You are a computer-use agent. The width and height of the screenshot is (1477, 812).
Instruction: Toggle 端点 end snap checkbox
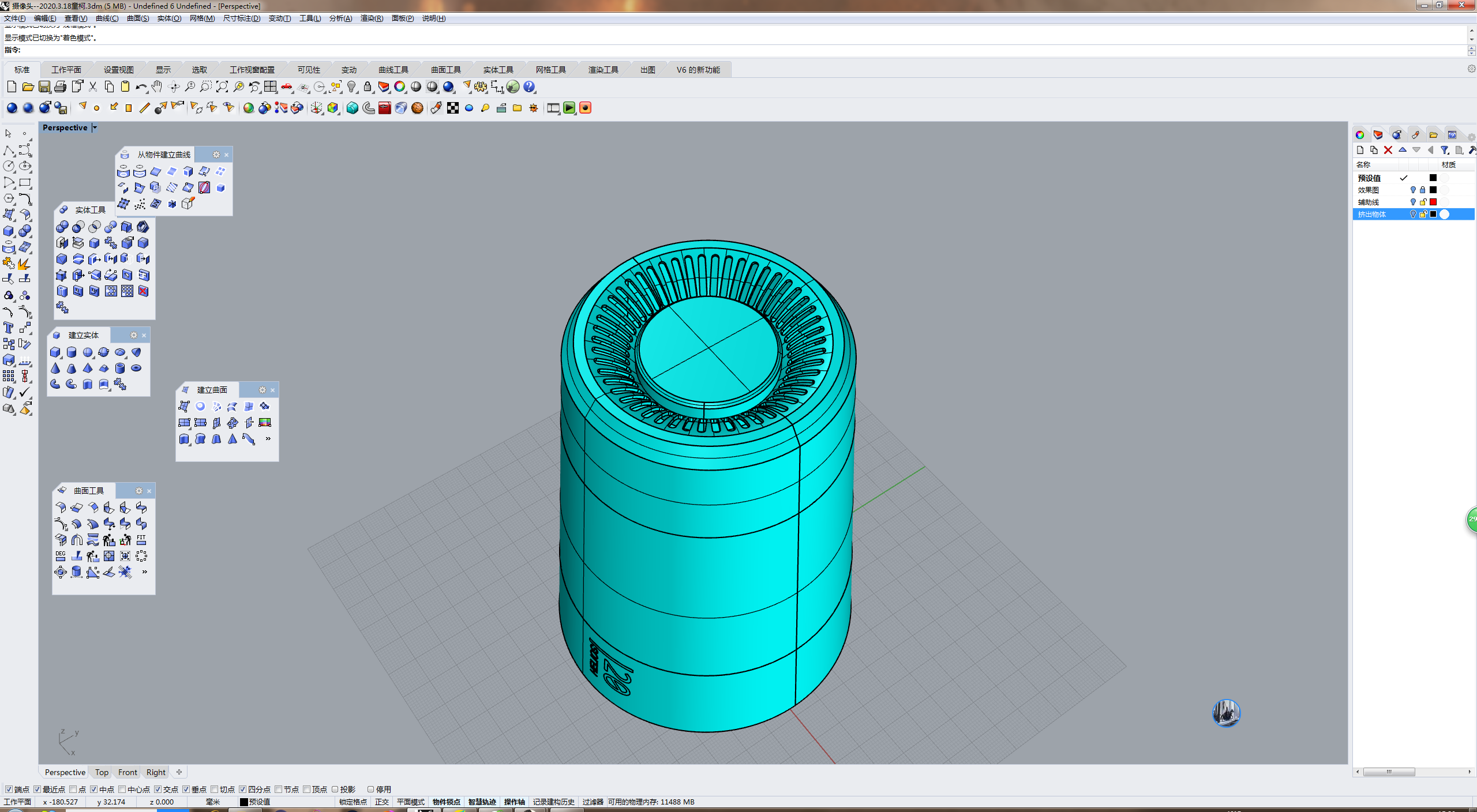(9, 789)
